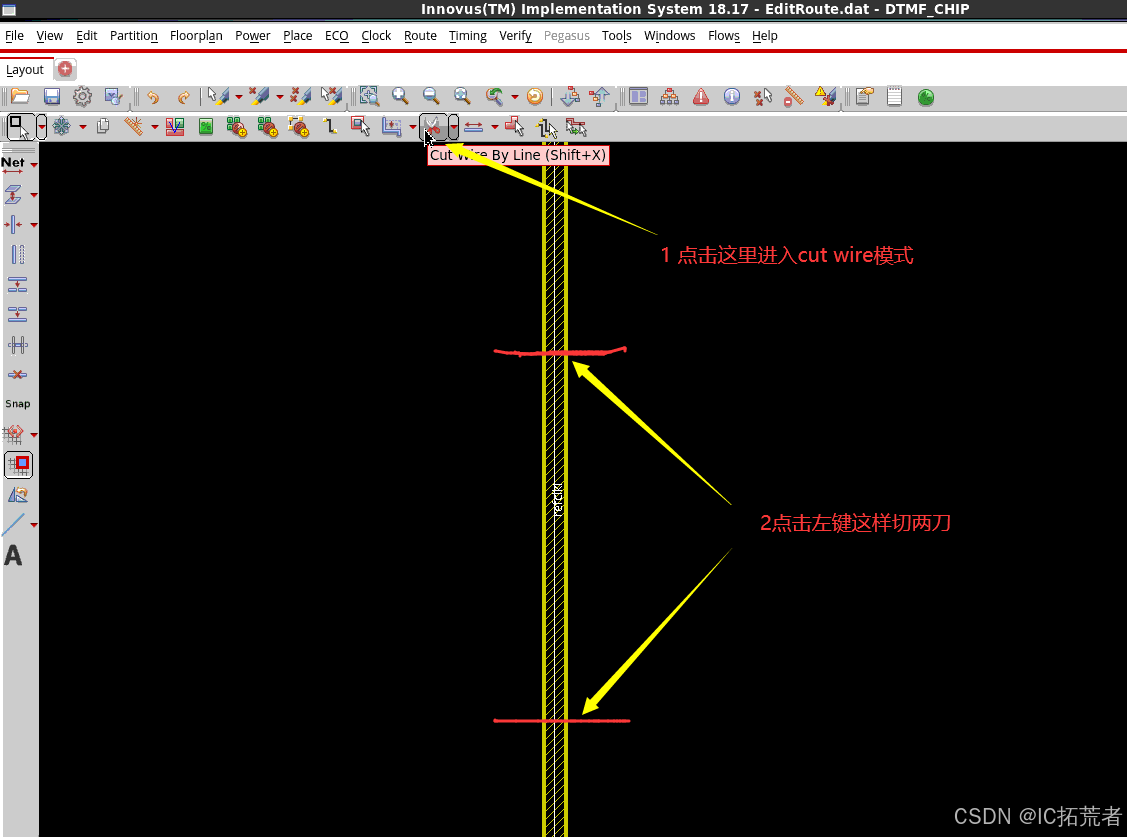The height and width of the screenshot is (837, 1127).
Task: Open the ECO menu
Action: point(336,35)
